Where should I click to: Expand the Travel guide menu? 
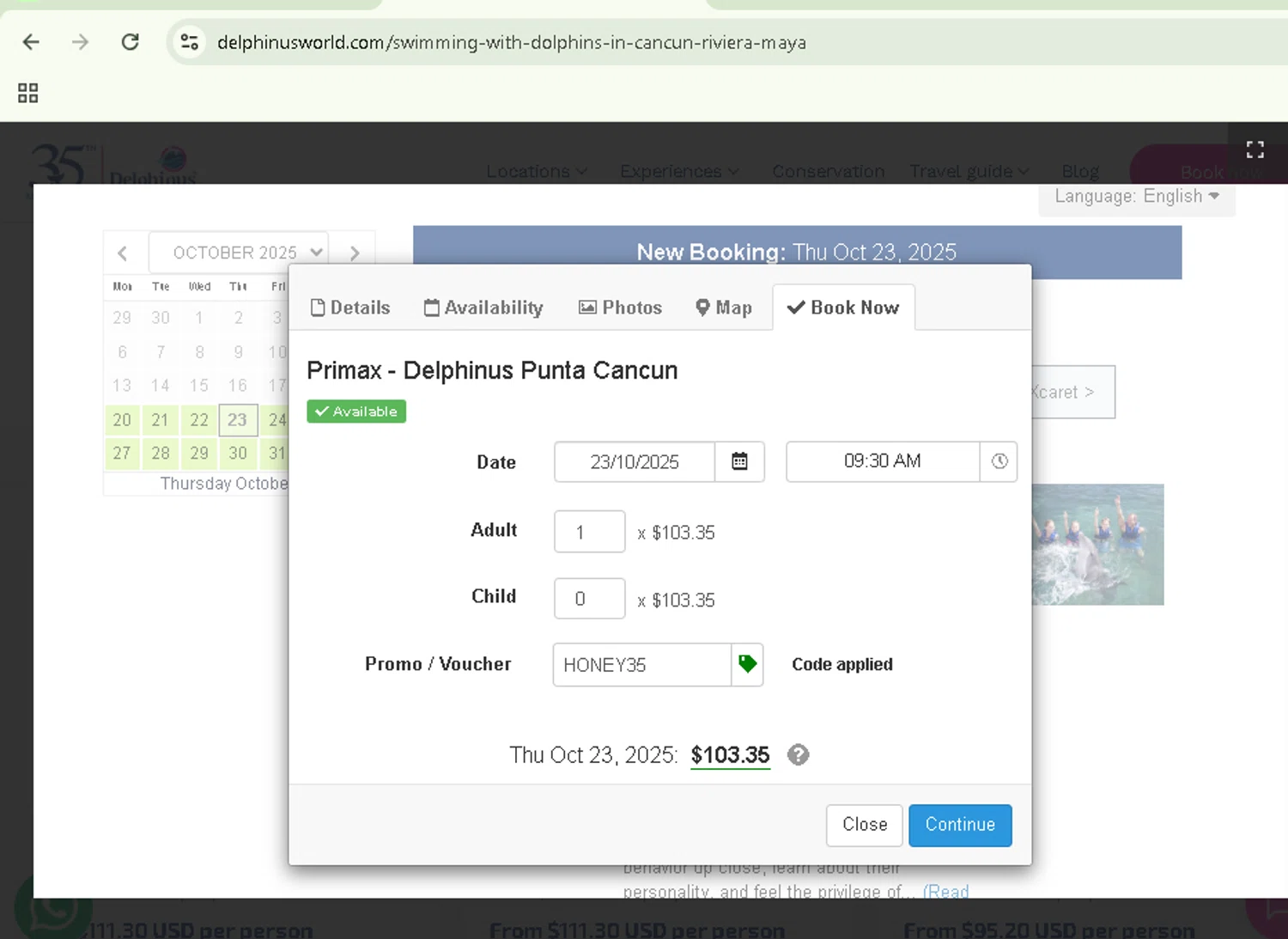click(x=969, y=171)
